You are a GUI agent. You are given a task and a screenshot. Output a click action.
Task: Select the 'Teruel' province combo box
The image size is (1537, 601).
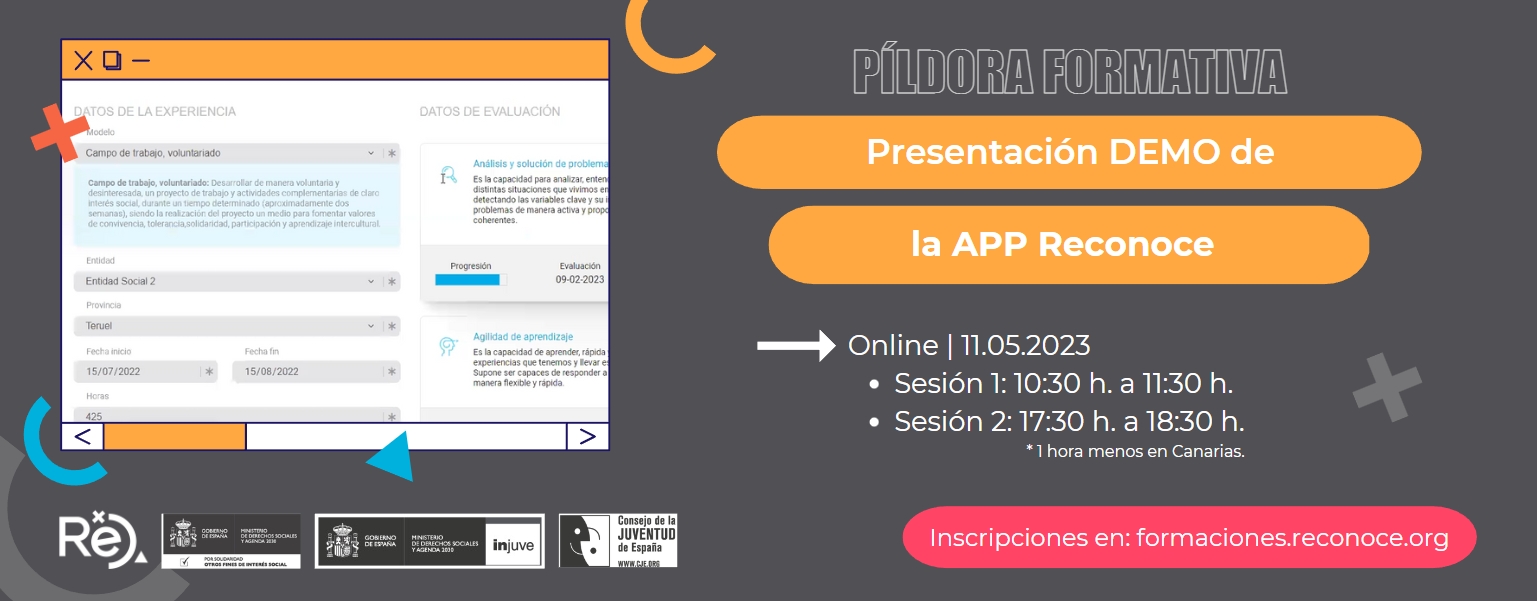point(237,326)
